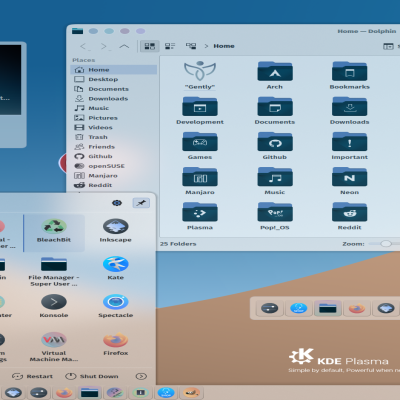The height and width of the screenshot is (400, 400).
Task: Click System Settings sliders icon in bottom taskbar
Action: tap(39, 393)
